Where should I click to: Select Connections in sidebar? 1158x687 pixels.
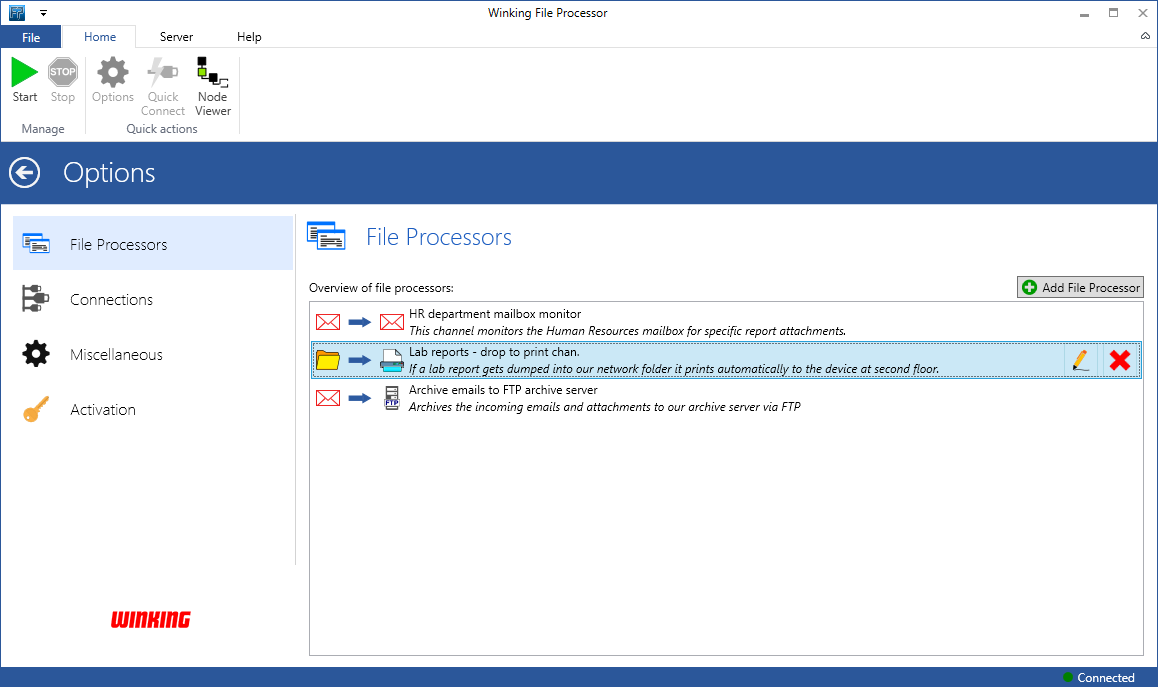tap(153, 299)
